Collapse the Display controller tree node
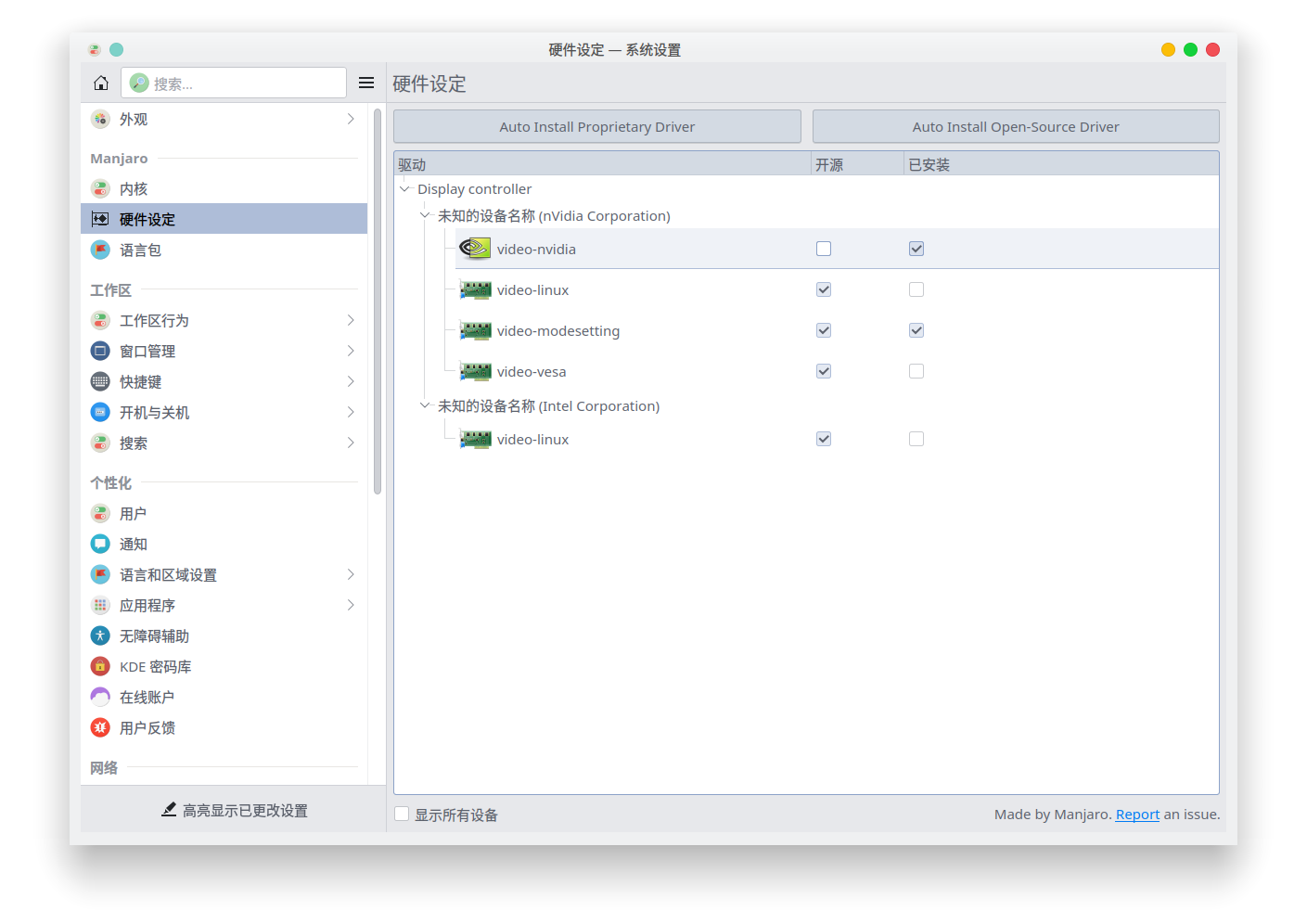The height and width of the screenshot is (924, 1307). [x=404, y=189]
